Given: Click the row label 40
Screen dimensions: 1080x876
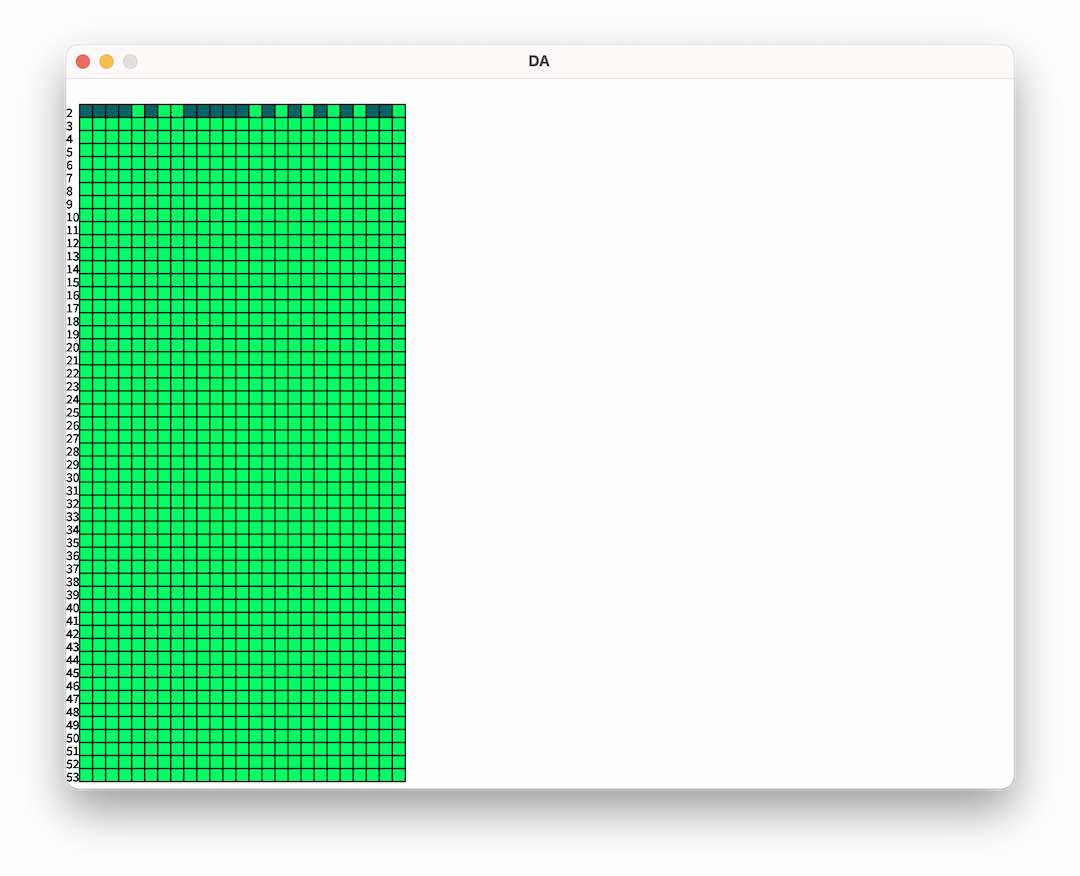Looking at the screenshot, I should [x=72, y=608].
